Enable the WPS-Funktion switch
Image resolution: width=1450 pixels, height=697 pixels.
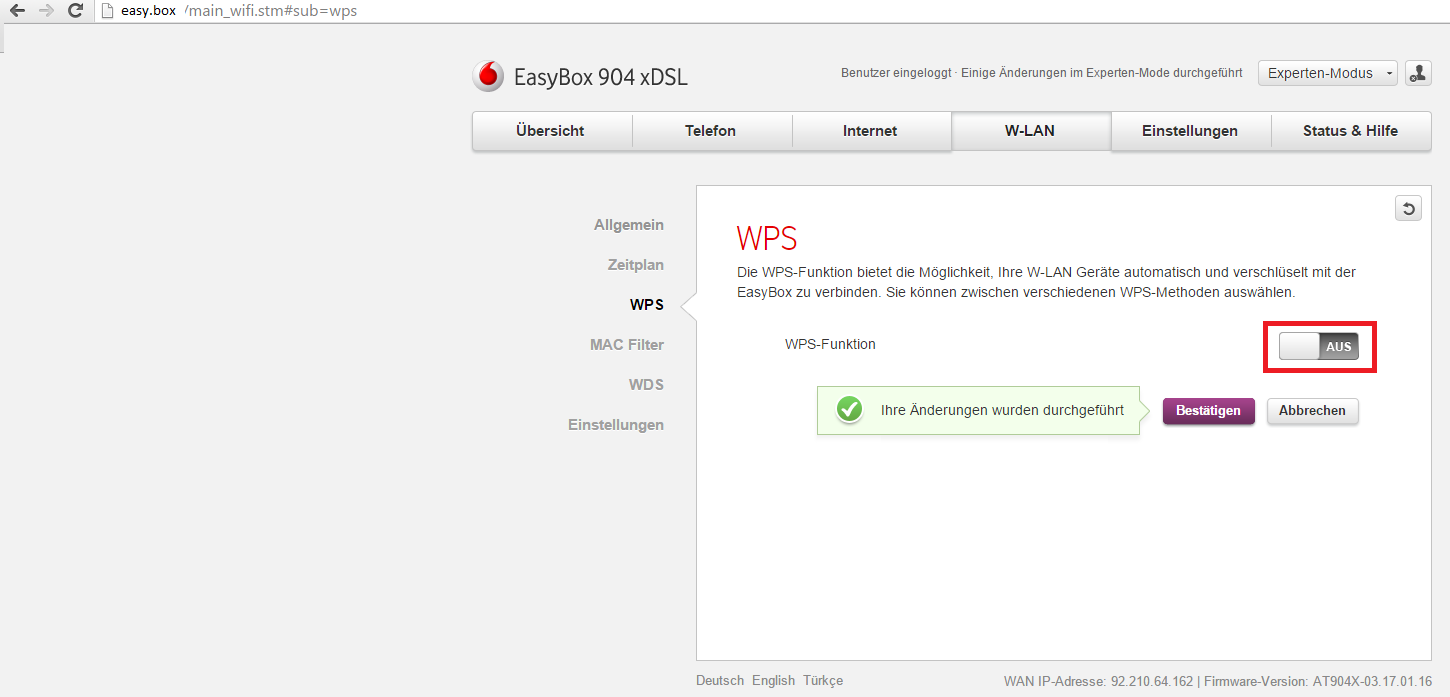[1317, 346]
